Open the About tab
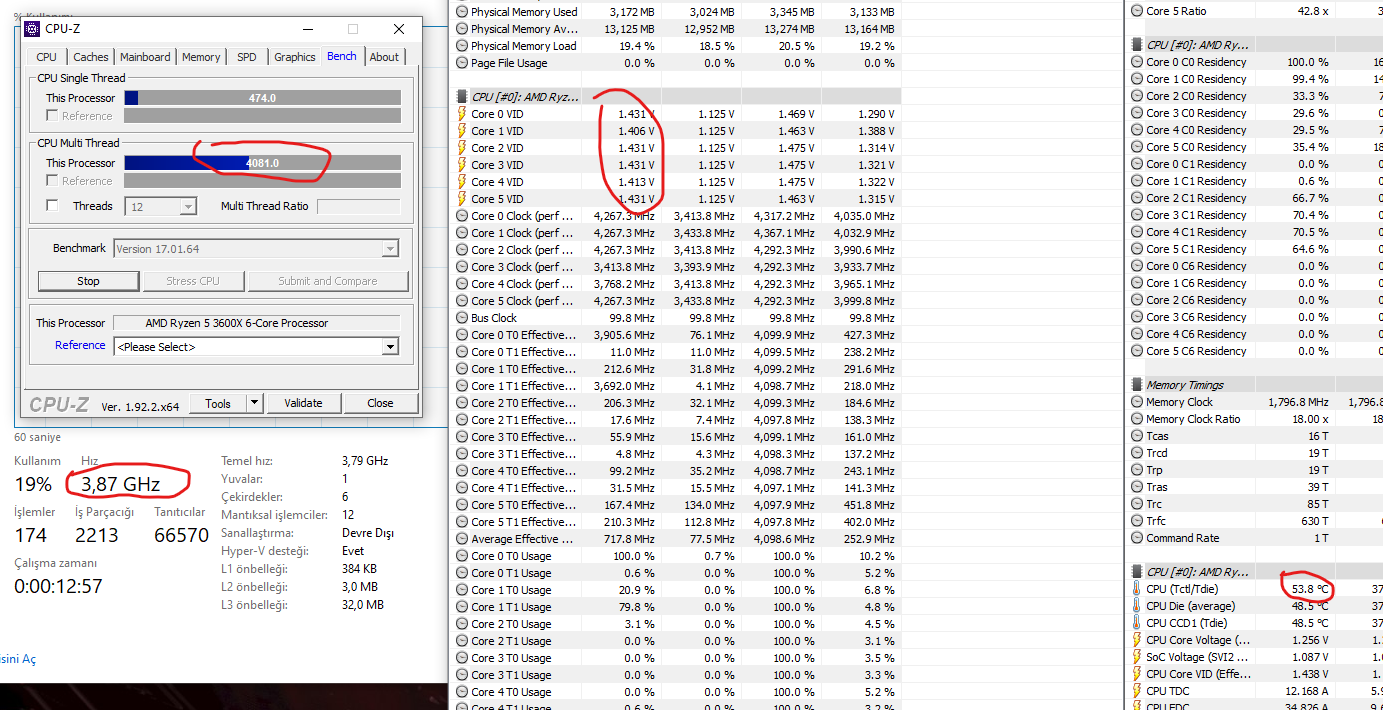 click(384, 57)
